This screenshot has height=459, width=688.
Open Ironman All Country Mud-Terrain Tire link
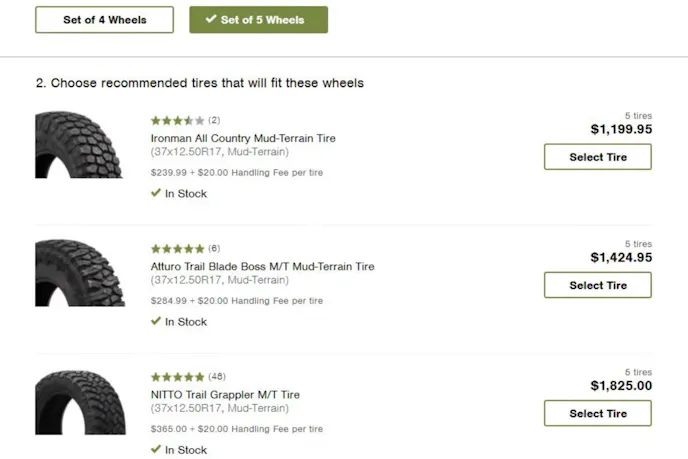243,138
